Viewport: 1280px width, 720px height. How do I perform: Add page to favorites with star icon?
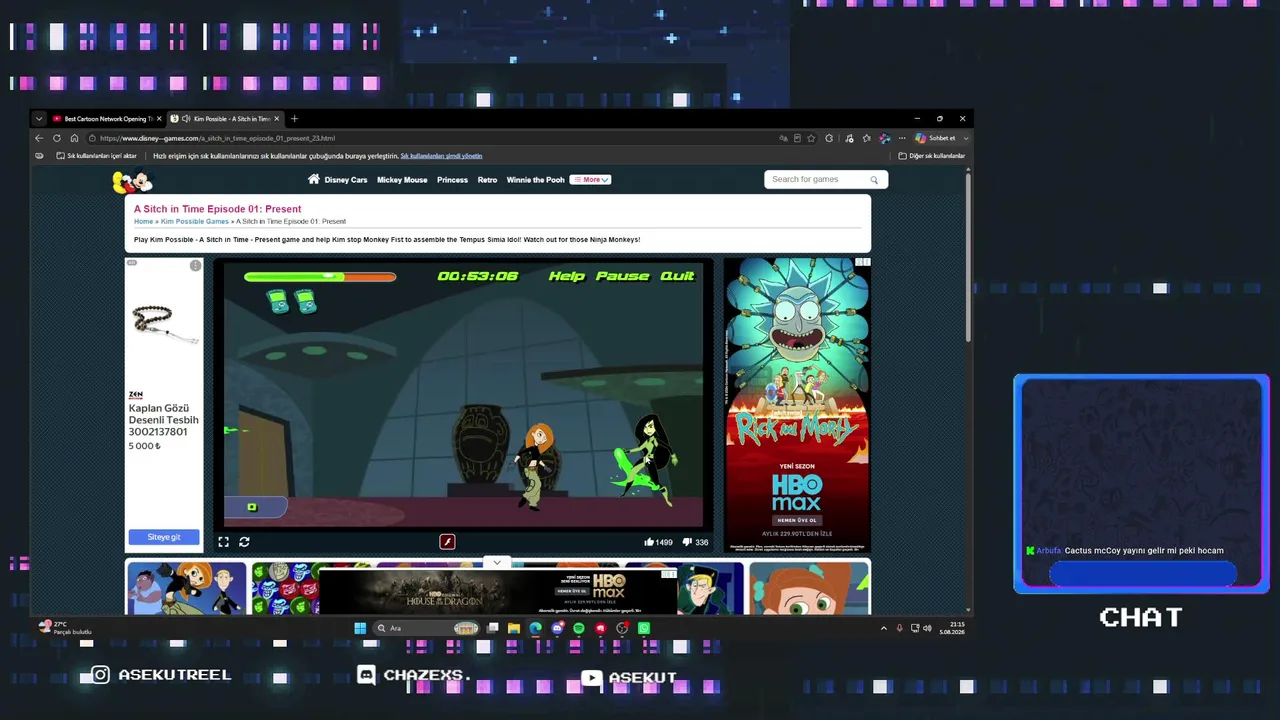pyautogui.click(x=811, y=138)
